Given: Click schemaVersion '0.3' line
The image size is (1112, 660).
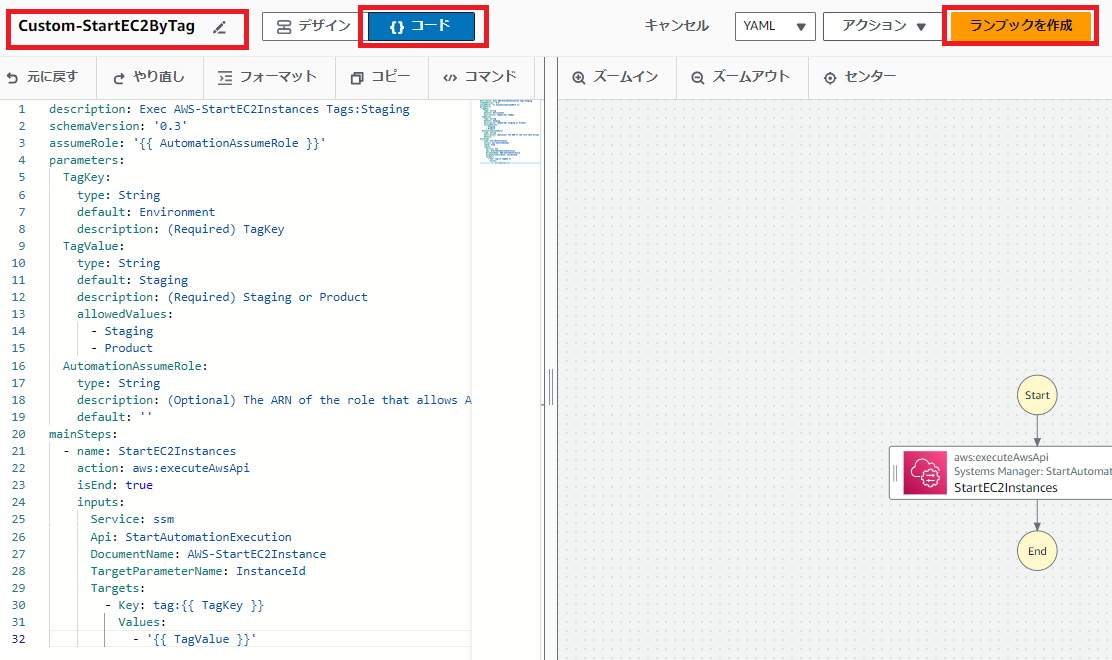Looking at the screenshot, I should (x=118, y=126).
